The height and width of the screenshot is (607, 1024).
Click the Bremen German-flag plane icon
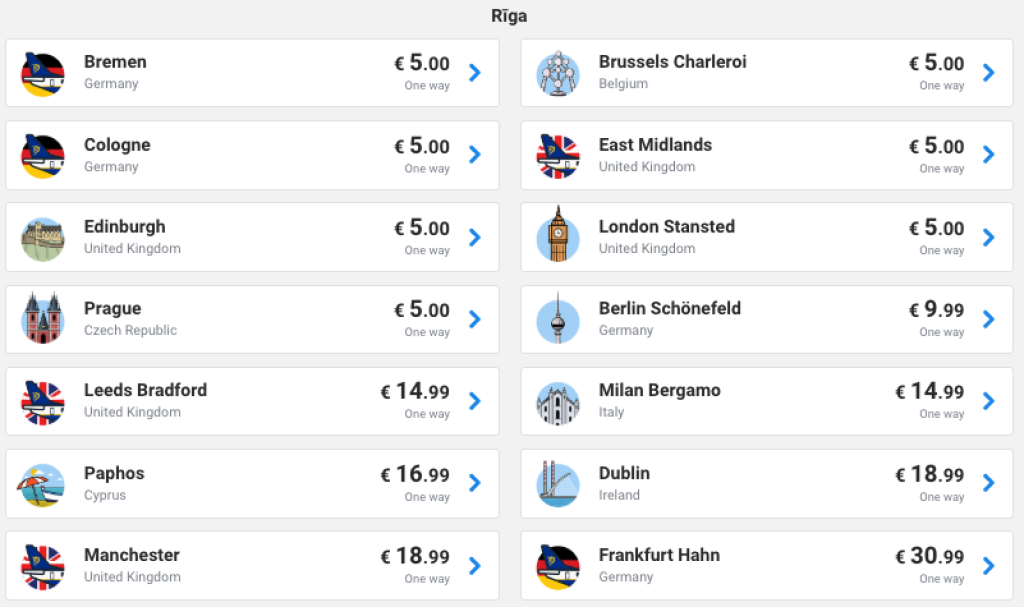tap(43, 73)
